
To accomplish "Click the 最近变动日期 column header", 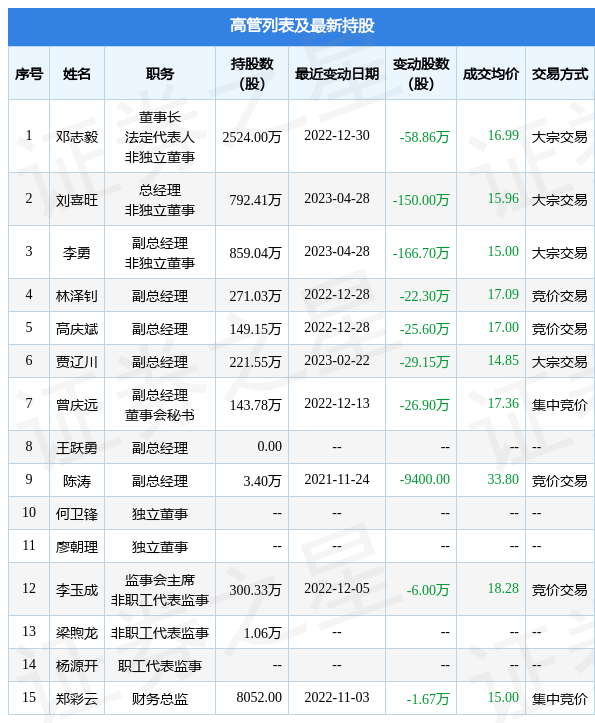I will [x=337, y=74].
